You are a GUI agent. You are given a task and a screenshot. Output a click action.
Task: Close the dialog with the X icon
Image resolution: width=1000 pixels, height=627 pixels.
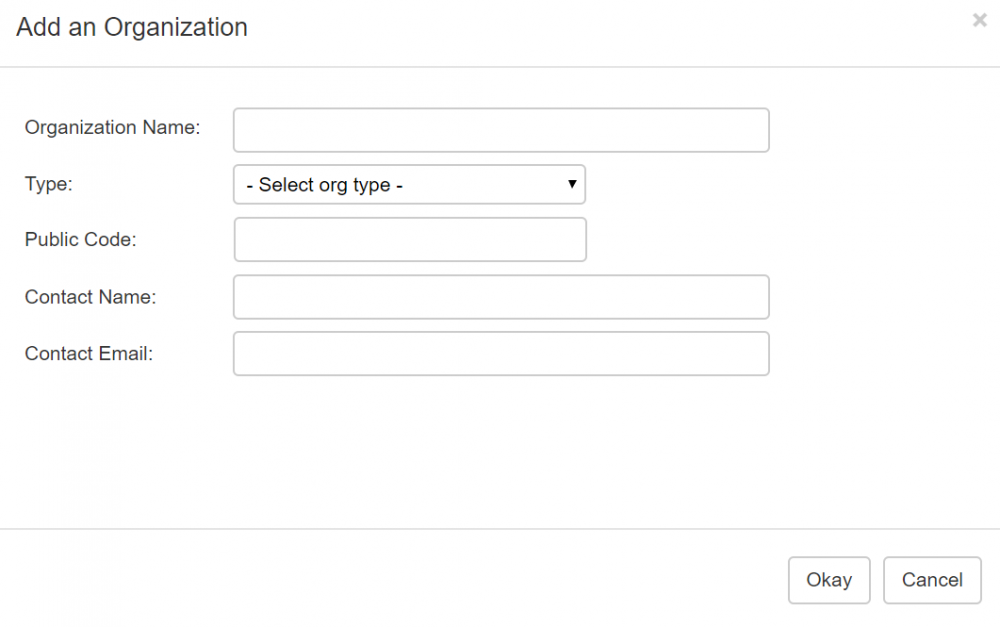979,20
